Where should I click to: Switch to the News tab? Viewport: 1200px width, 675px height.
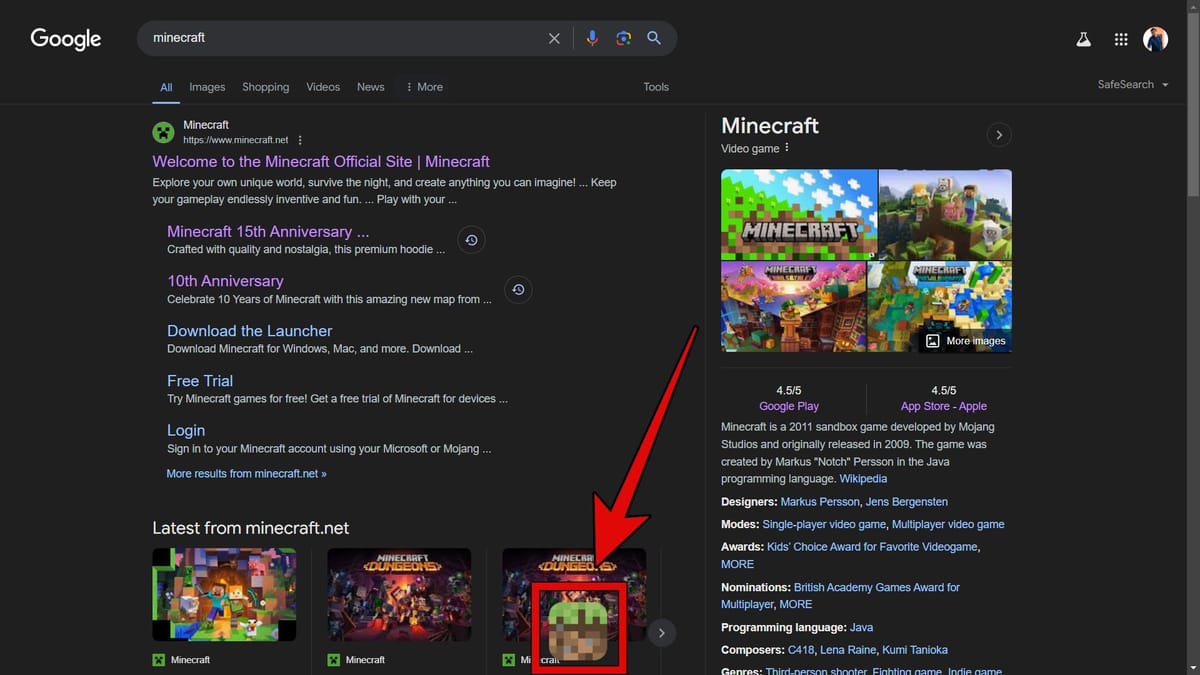tap(370, 87)
